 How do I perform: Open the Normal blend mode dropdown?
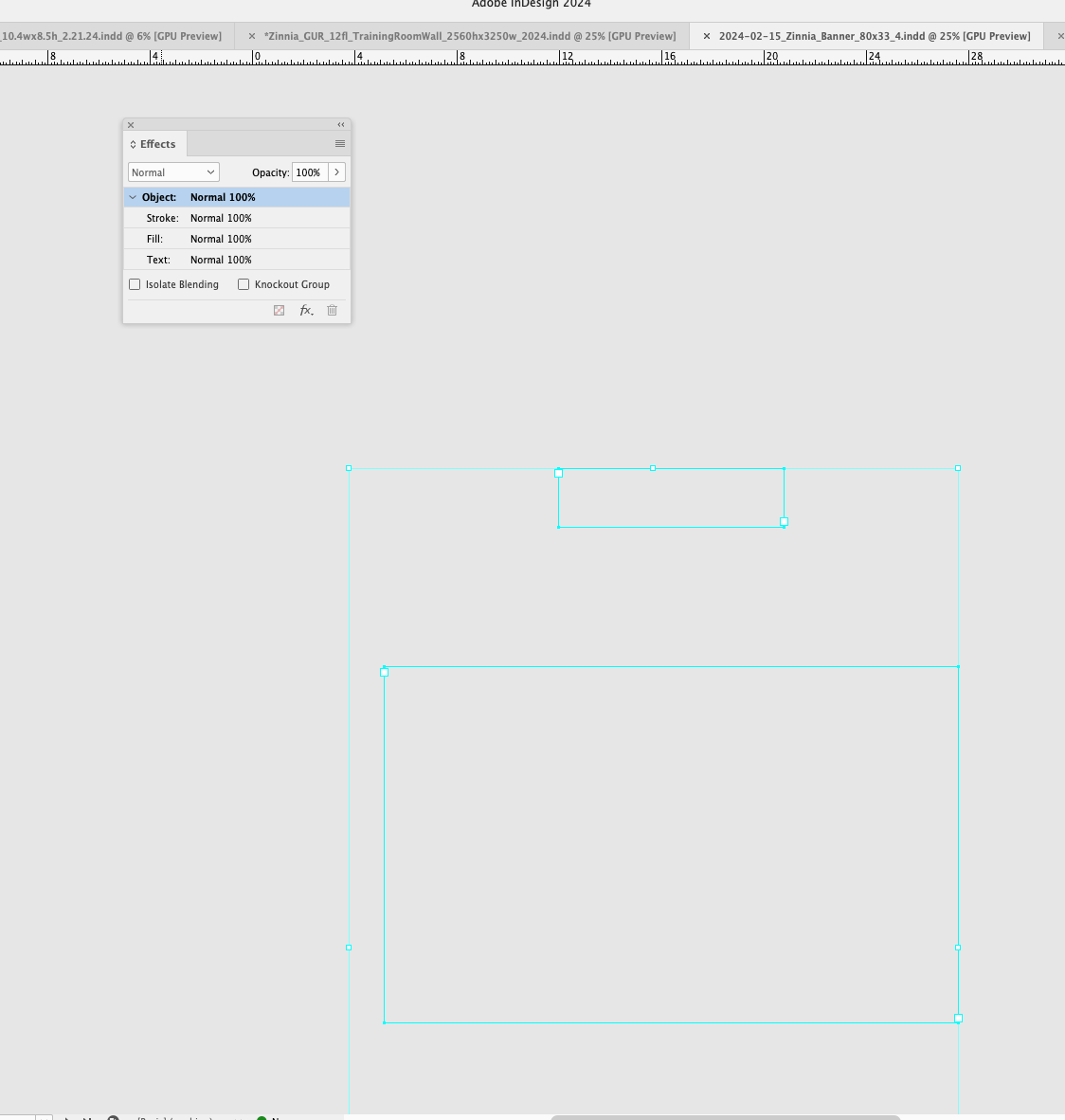(x=172, y=172)
